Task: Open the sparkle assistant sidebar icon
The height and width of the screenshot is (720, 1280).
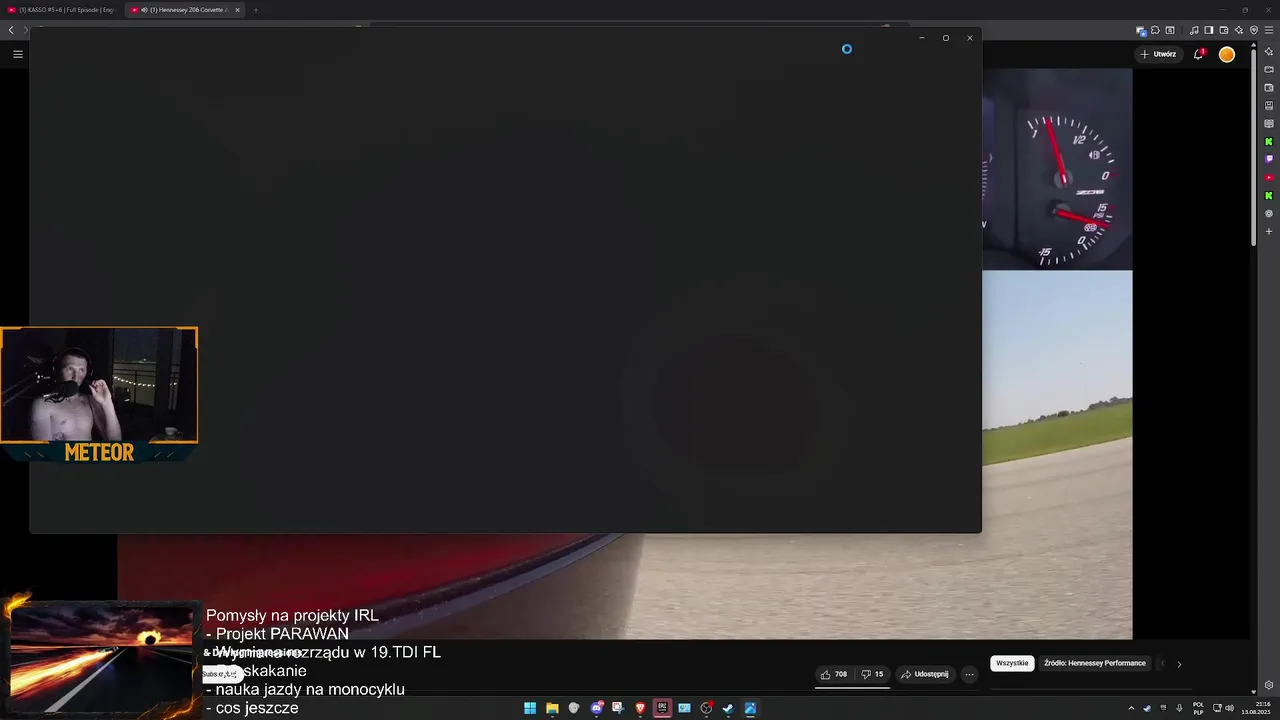Action: 1269,51
